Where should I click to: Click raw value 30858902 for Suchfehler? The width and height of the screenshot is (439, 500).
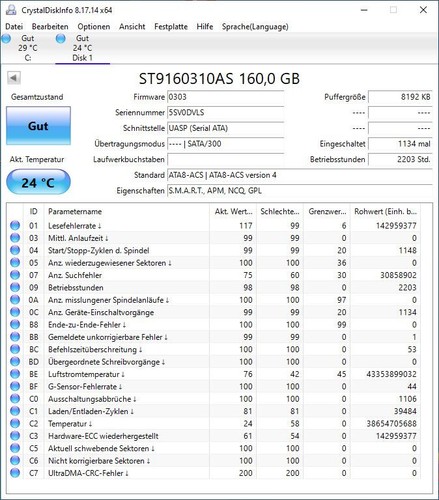point(398,275)
